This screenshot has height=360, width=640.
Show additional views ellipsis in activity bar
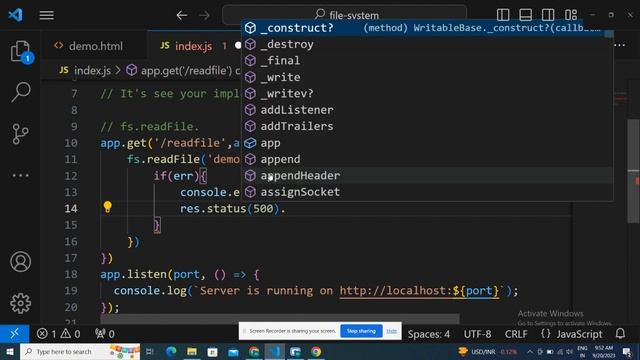pyautogui.click(x=20, y=176)
